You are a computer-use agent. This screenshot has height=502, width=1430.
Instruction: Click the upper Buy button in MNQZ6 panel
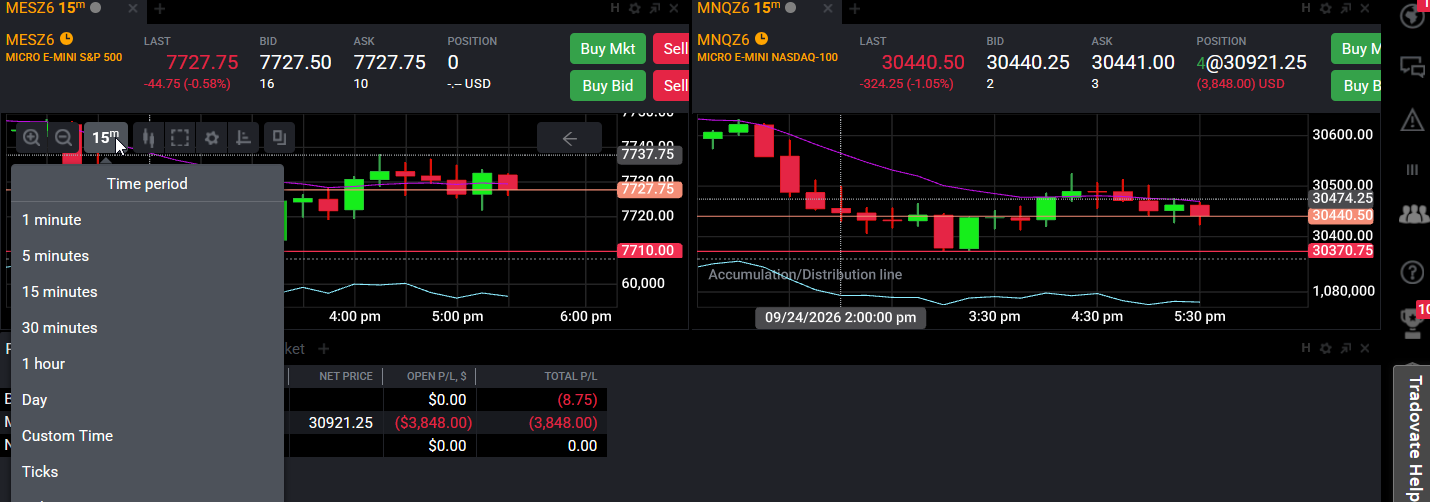click(x=1356, y=49)
